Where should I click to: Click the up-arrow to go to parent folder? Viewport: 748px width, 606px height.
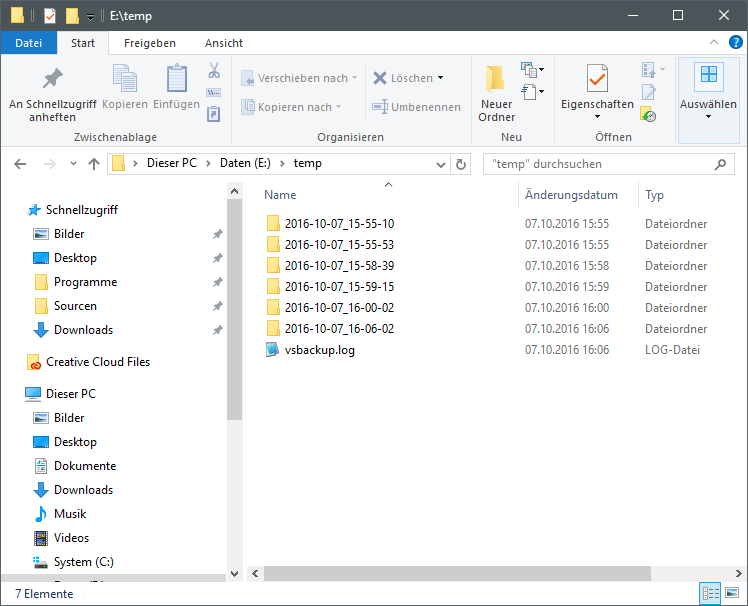tap(94, 164)
